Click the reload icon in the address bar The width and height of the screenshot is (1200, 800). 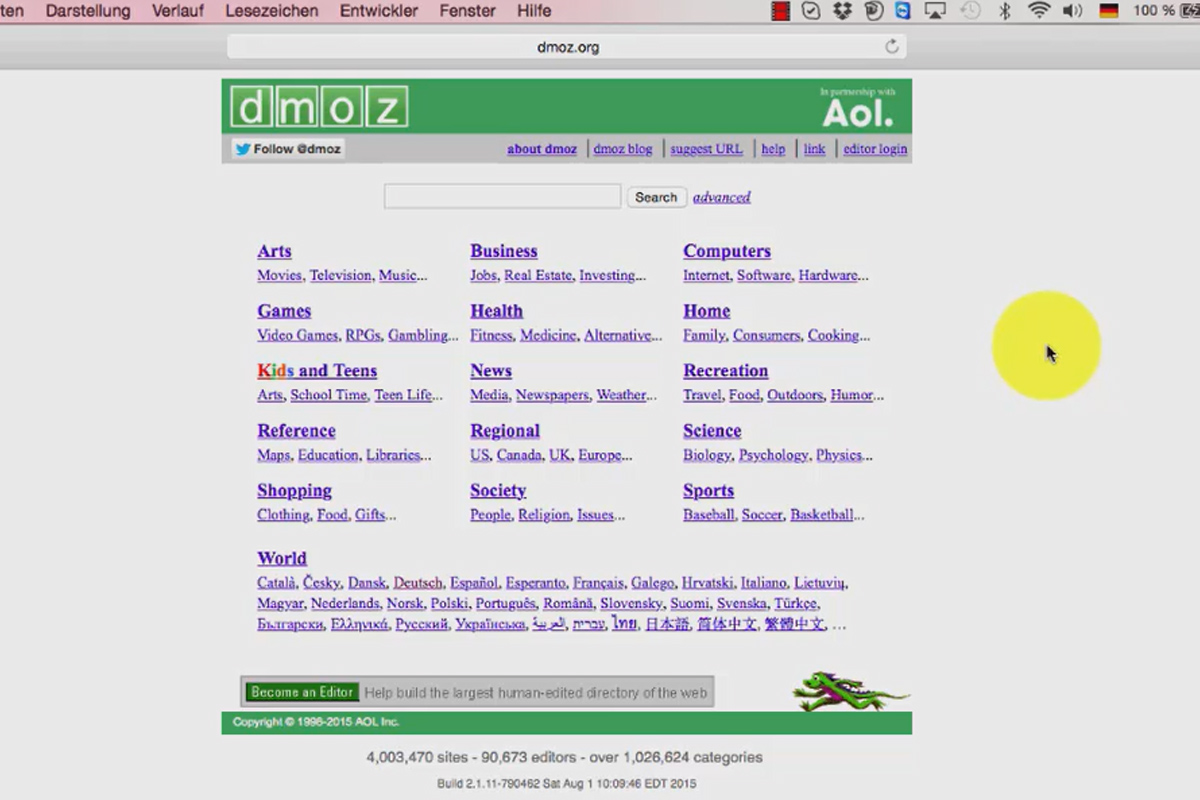click(892, 46)
